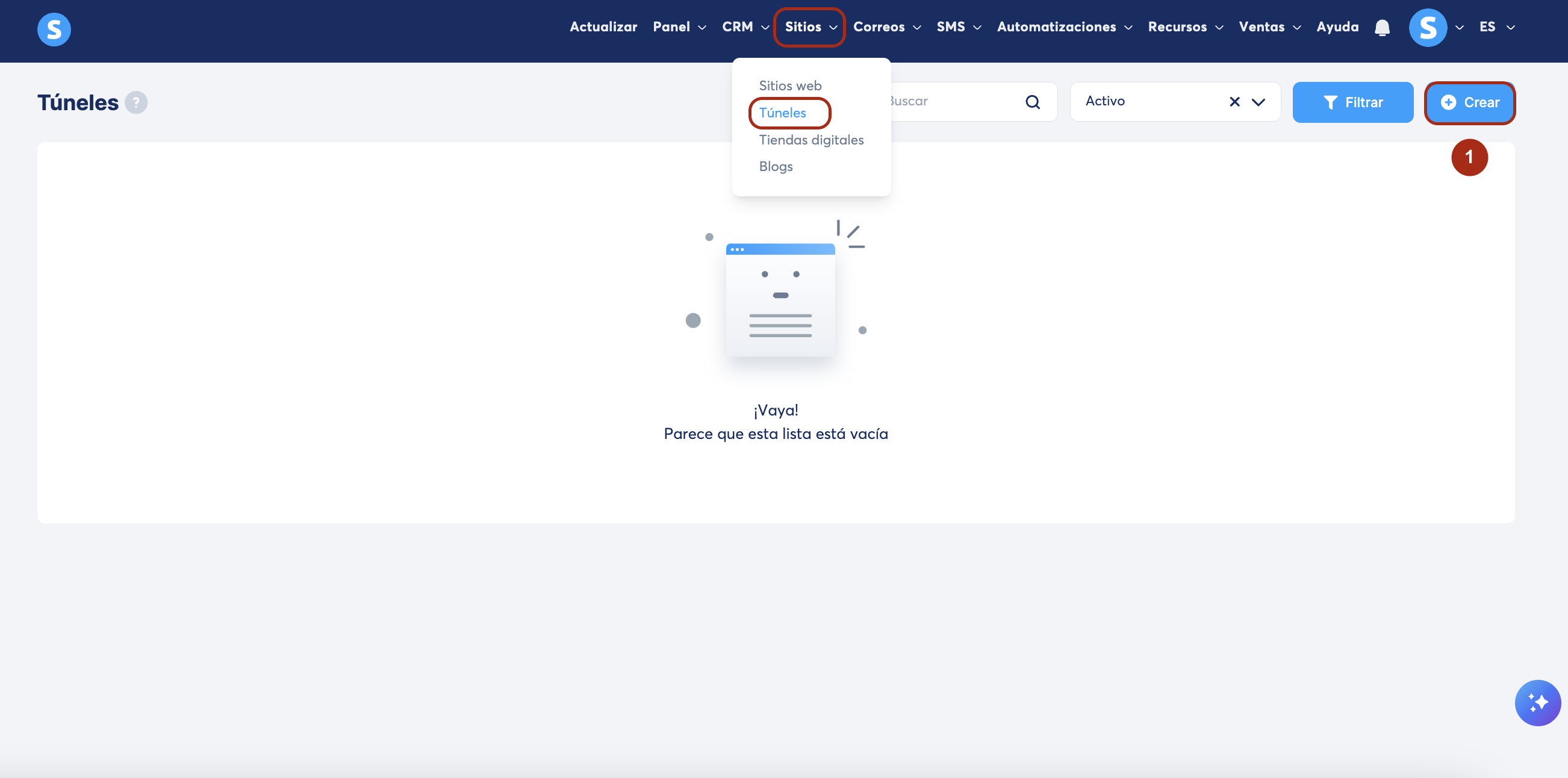Choose Túneles in the Sitios menu
Viewport: 1568px width, 778px height.
[782, 113]
